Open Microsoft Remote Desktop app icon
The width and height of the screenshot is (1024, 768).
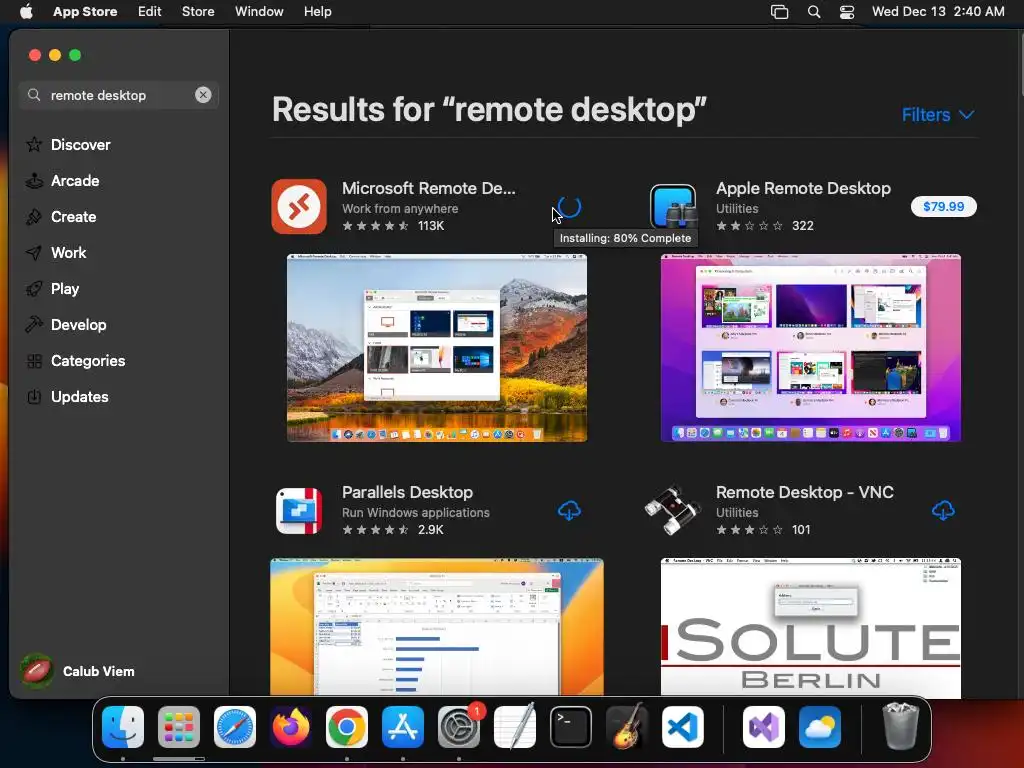(x=299, y=206)
